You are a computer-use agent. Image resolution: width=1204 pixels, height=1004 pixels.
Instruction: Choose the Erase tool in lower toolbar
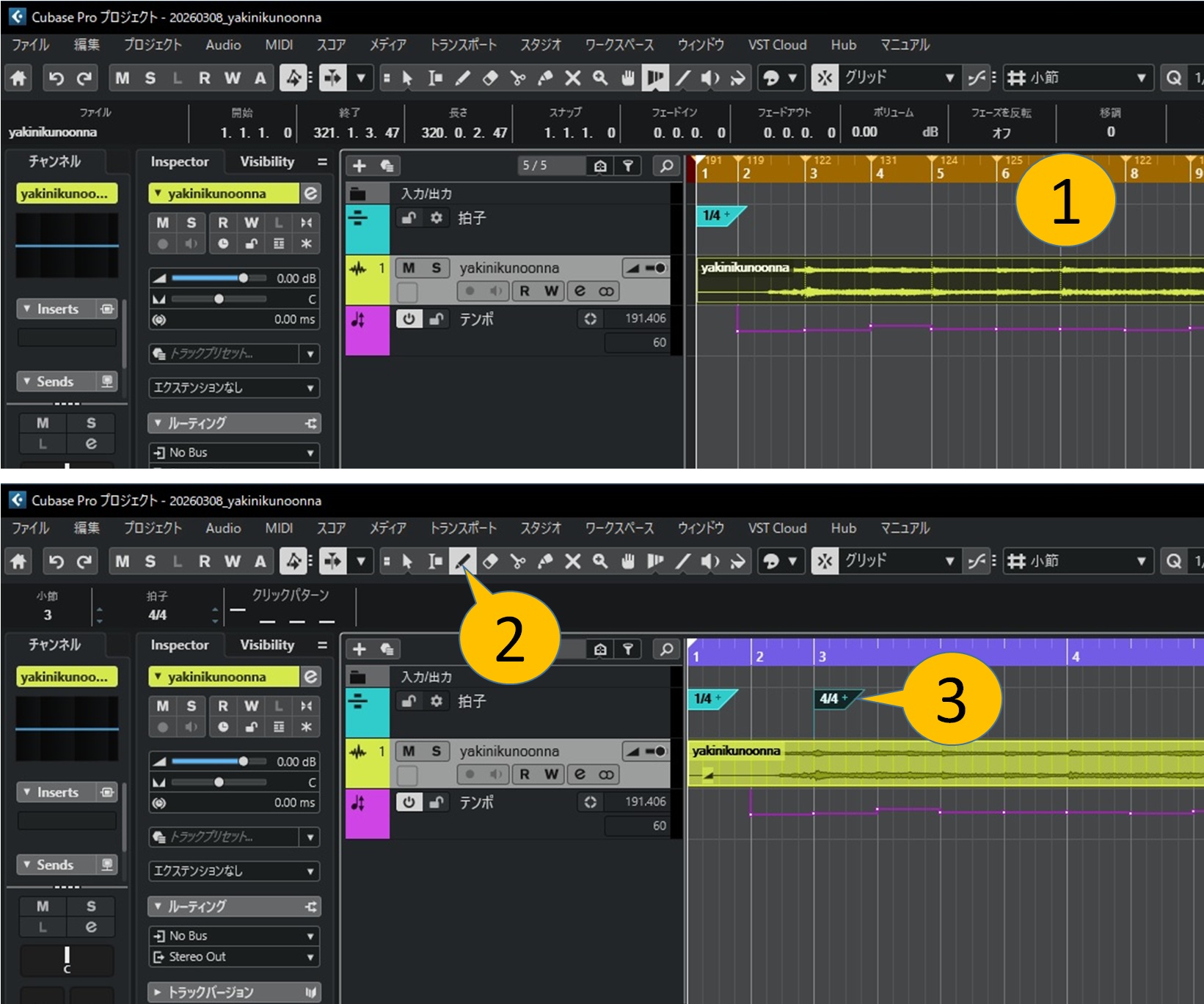(490, 562)
